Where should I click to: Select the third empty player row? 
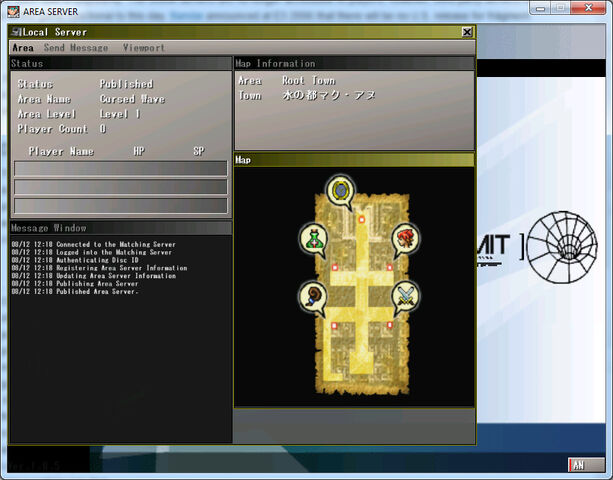click(121, 206)
